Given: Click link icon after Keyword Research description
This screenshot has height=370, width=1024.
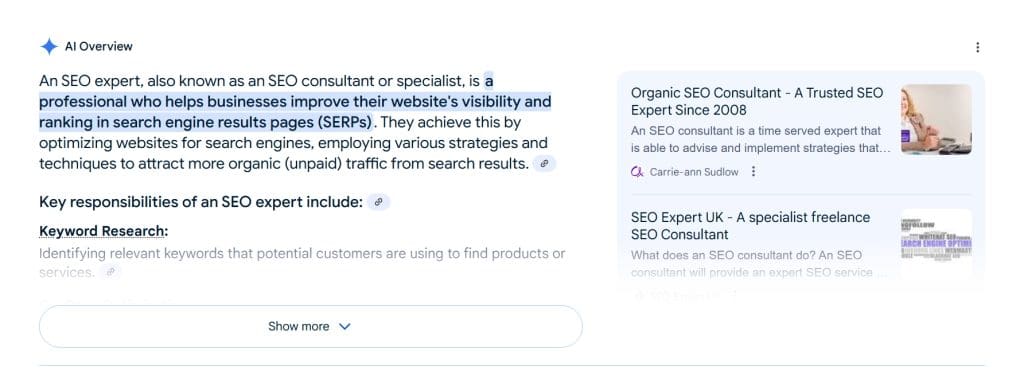Looking at the screenshot, I should 111,272.
